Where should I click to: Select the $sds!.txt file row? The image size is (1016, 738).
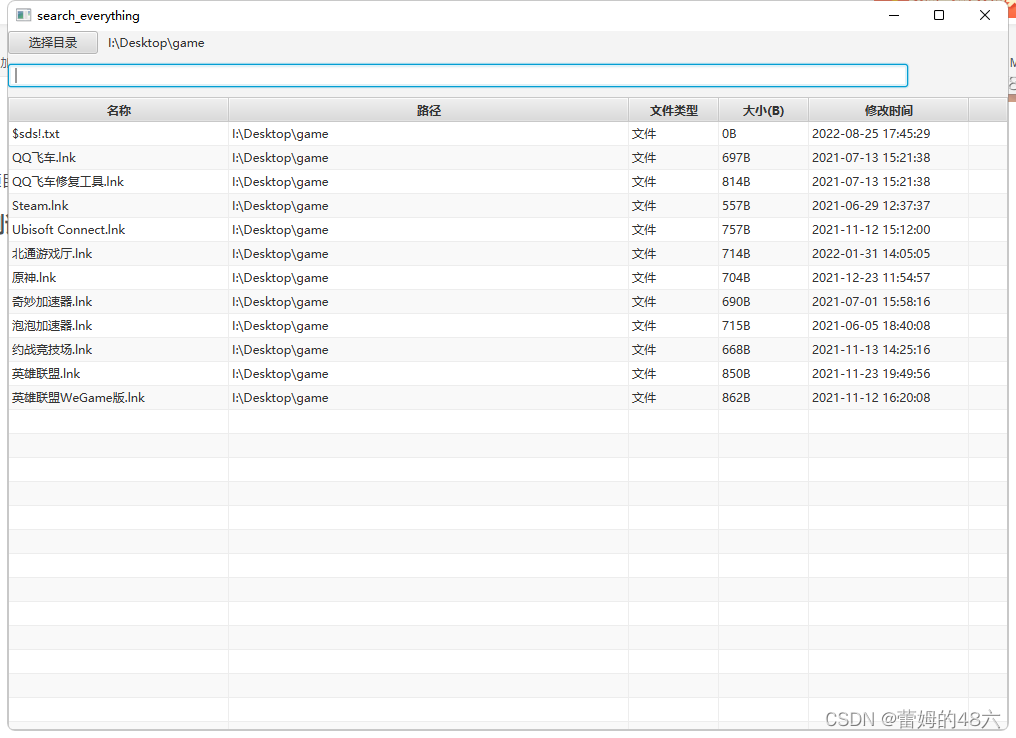tap(507, 133)
